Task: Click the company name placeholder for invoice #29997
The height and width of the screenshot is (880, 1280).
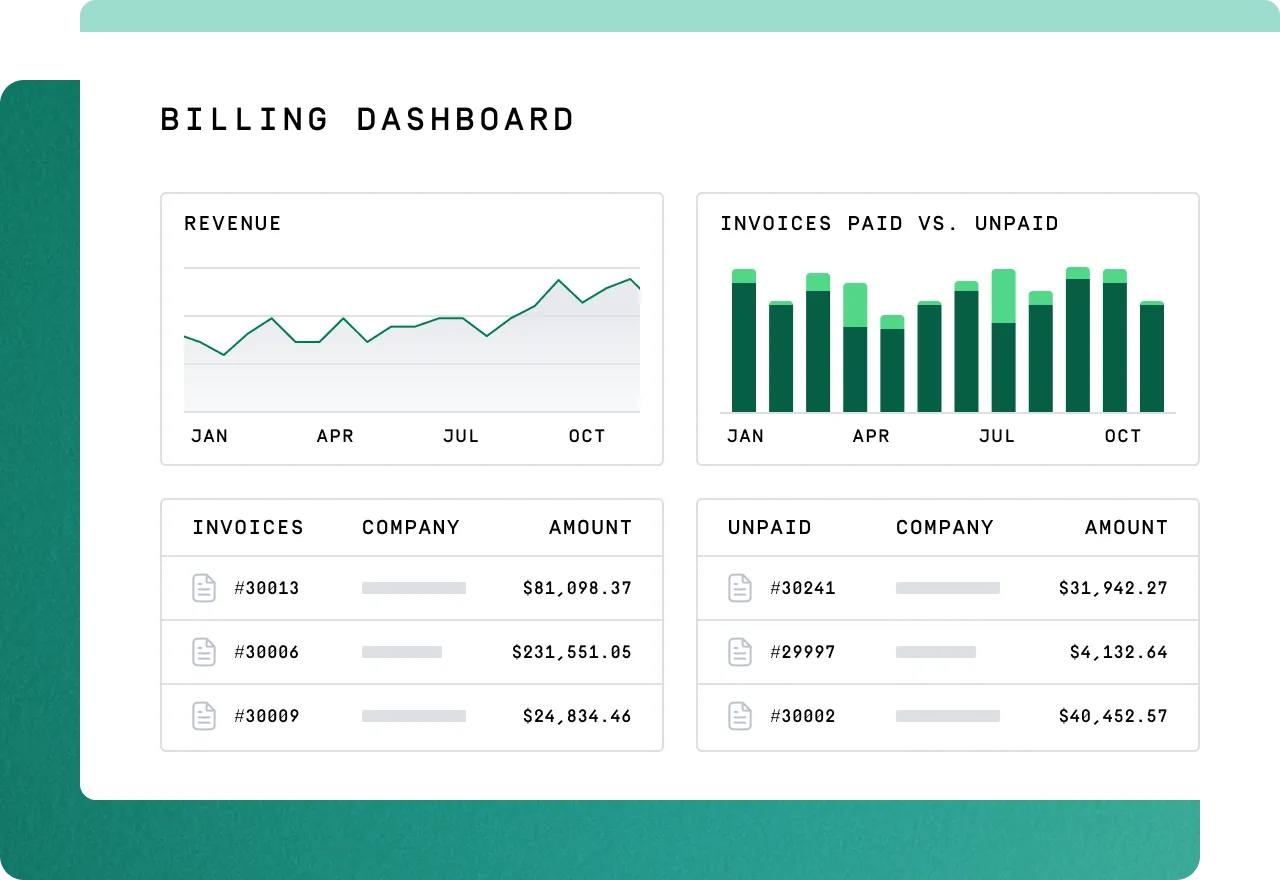Action: coord(935,652)
